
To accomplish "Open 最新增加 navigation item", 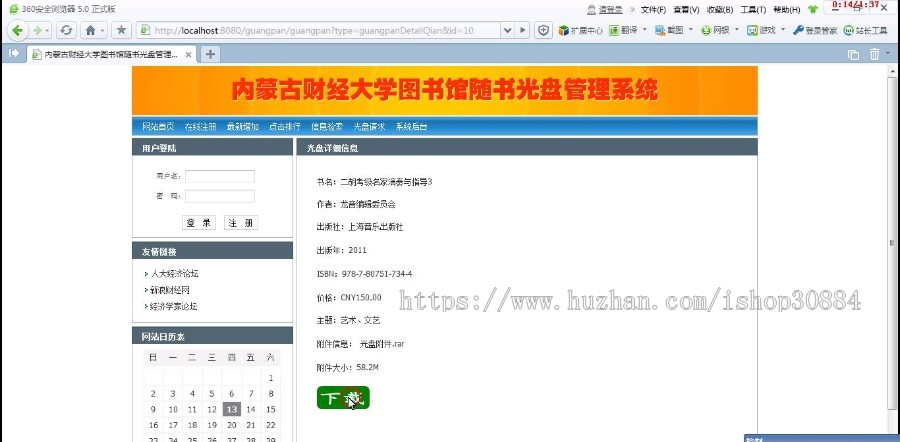I will coord(243,127).
